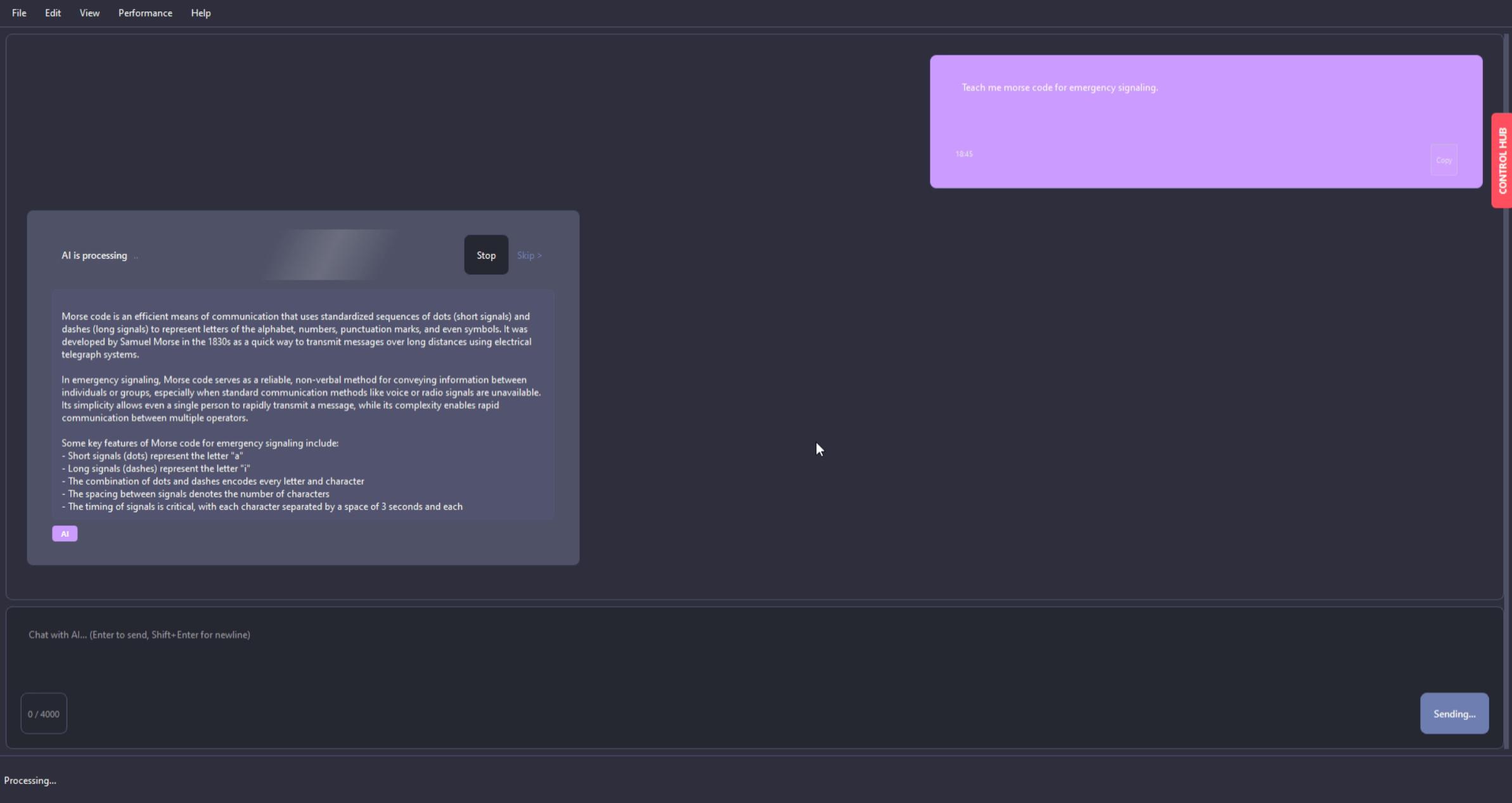Copy the user's morse code message
Screen dimensions: 1512x803
coord(1444,160)
